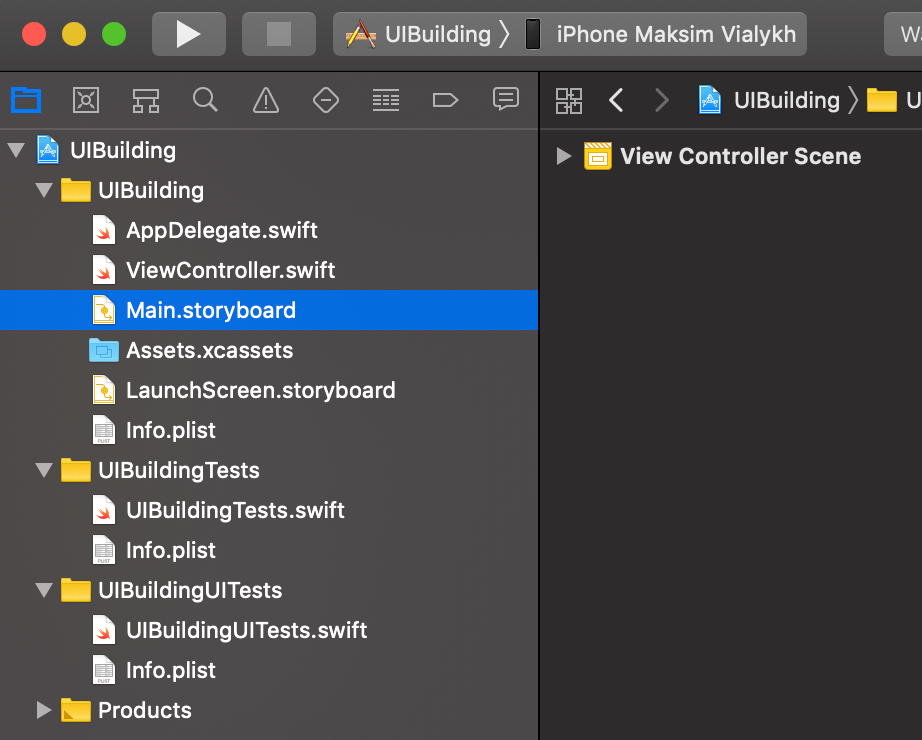Screen dimensions: 922x740
Task: Open Assets.xcassets
Action: coord(209,350)
